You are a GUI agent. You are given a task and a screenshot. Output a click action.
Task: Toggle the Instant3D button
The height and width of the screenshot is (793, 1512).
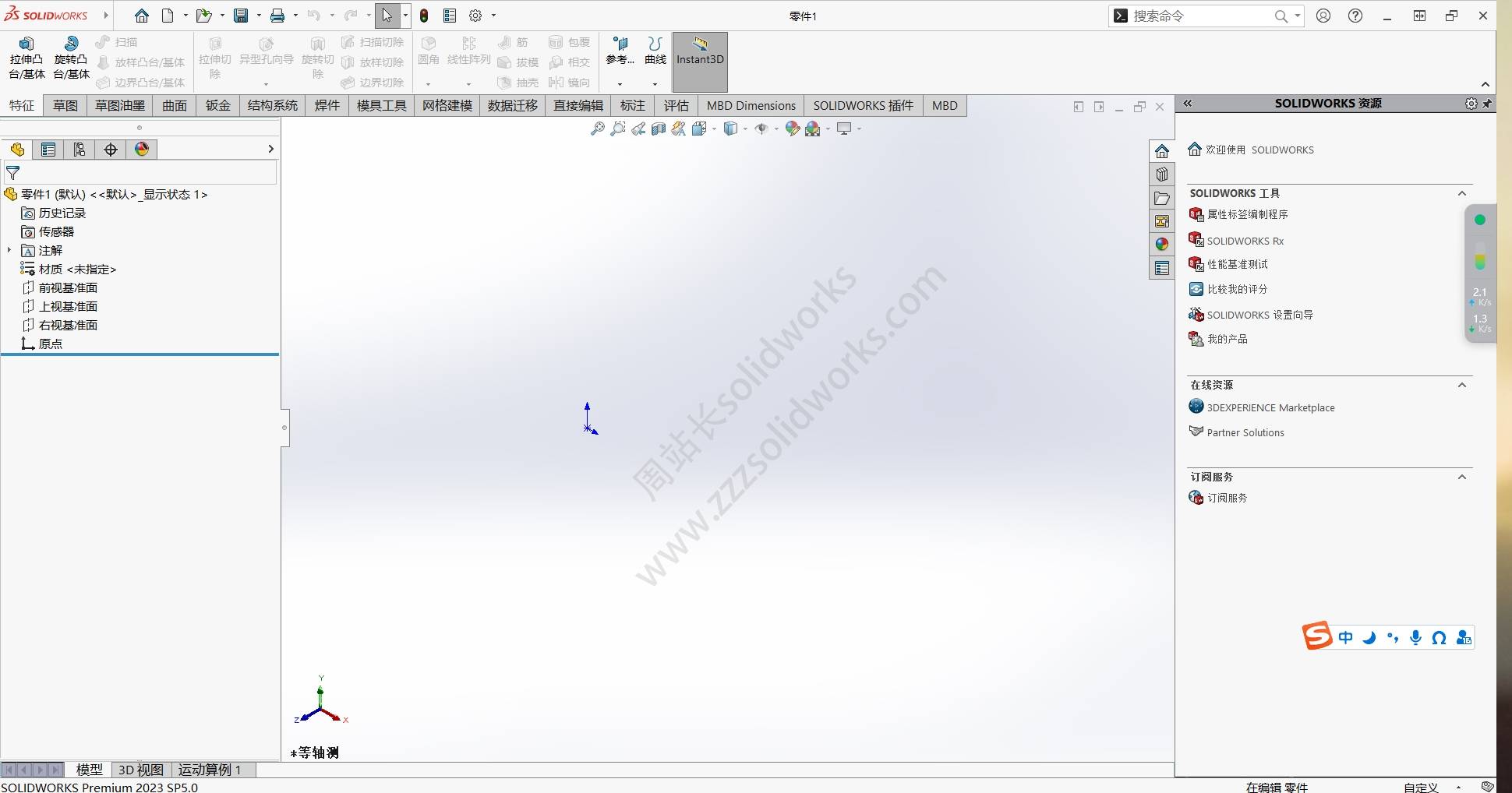point(700,62)
